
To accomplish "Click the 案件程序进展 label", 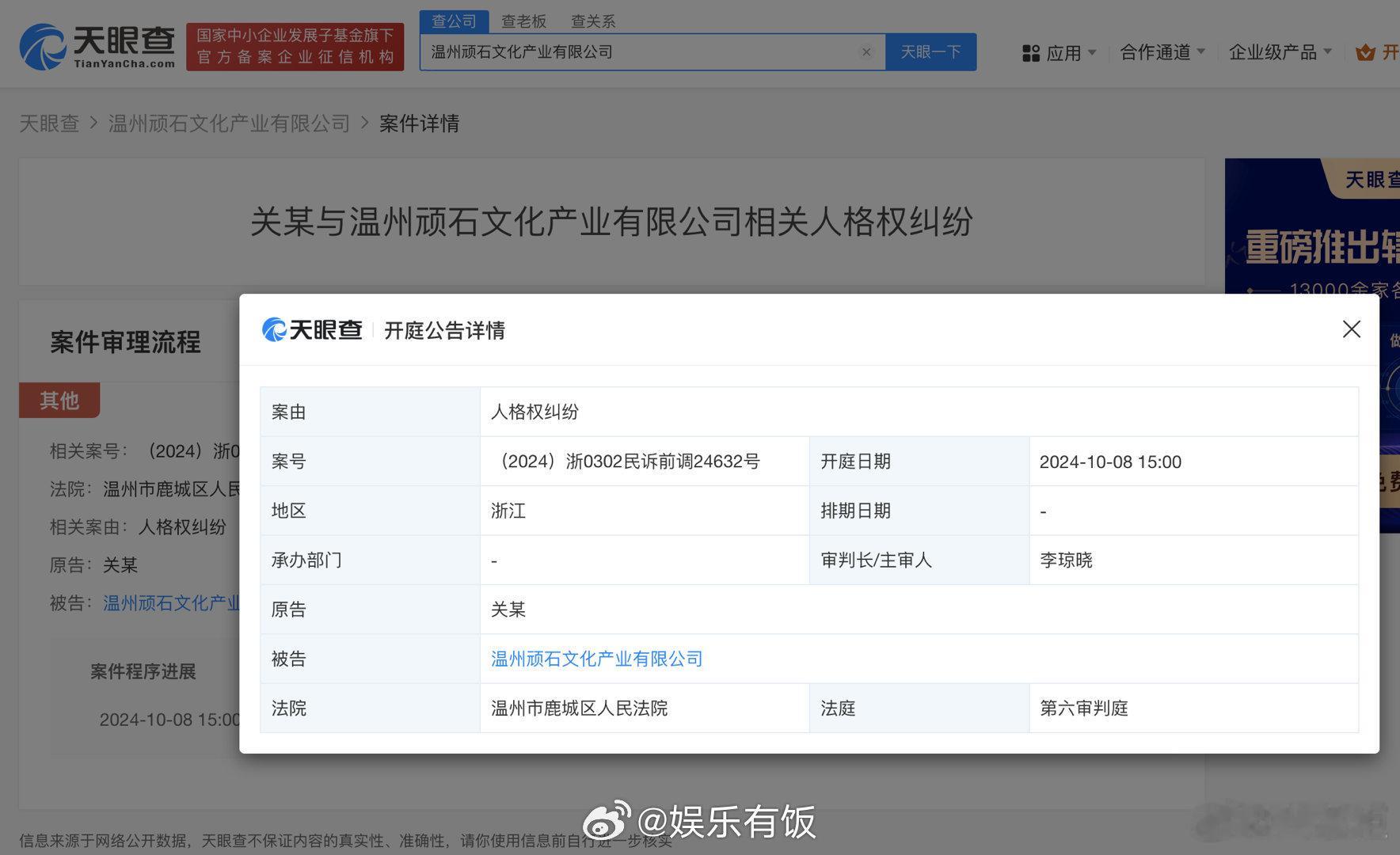I will click(x=143, y=672).
